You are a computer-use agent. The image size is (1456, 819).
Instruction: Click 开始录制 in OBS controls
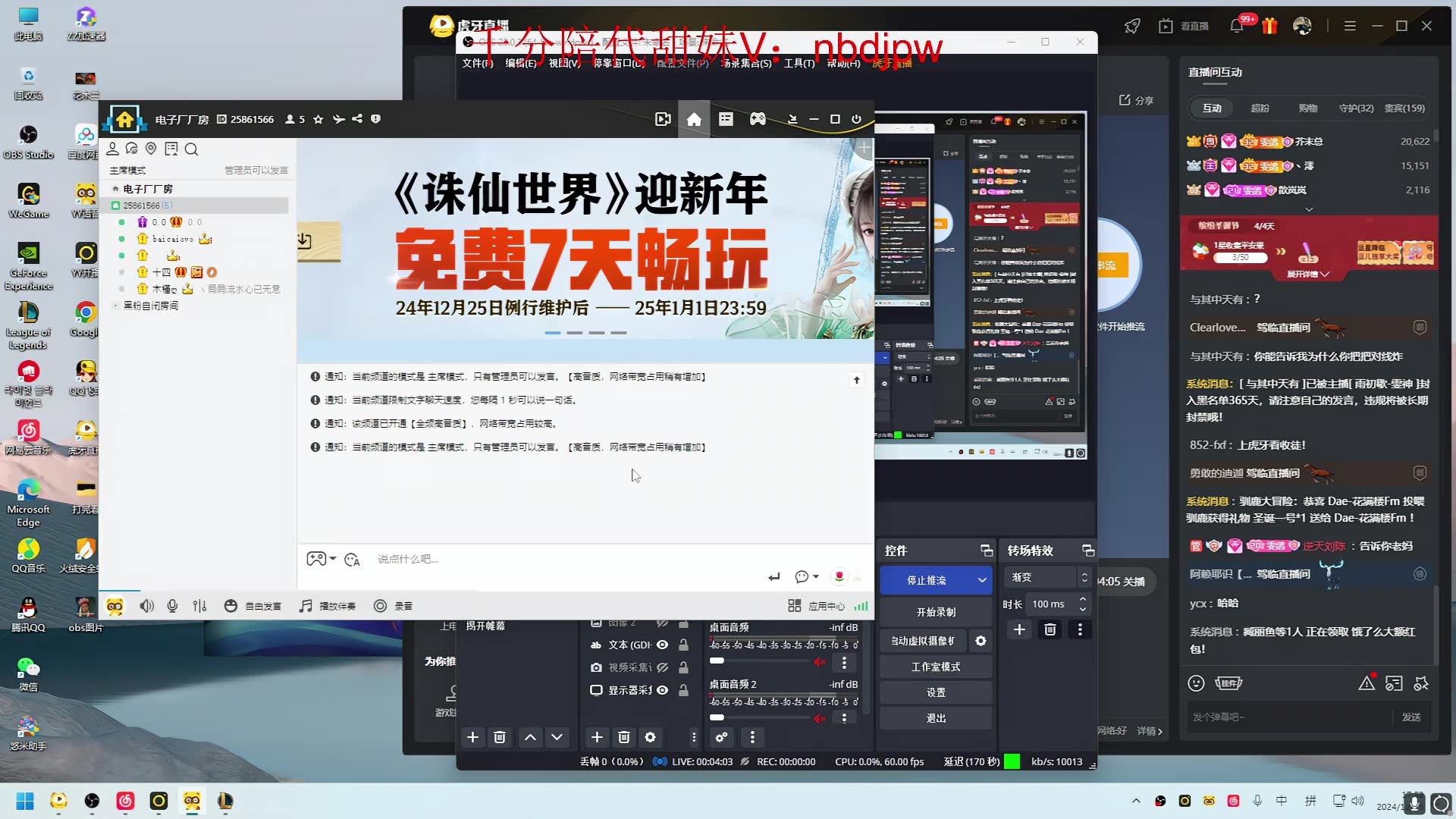point(936,612)
